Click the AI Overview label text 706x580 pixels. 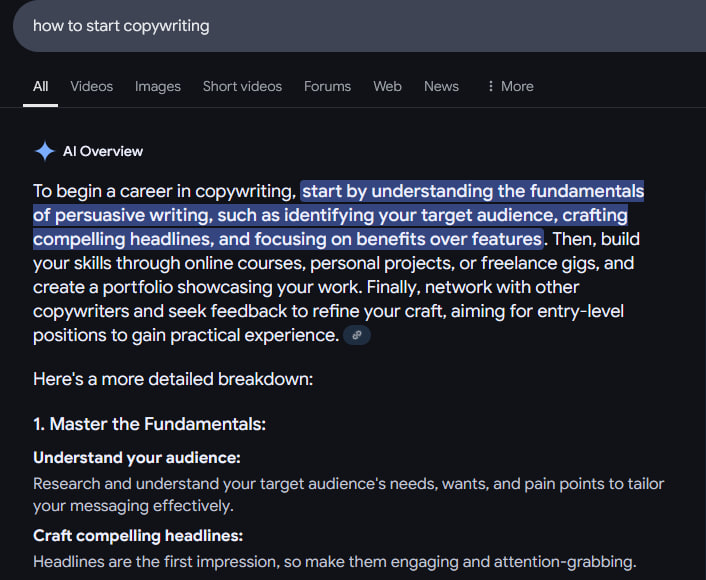click(x=103, y=151)
